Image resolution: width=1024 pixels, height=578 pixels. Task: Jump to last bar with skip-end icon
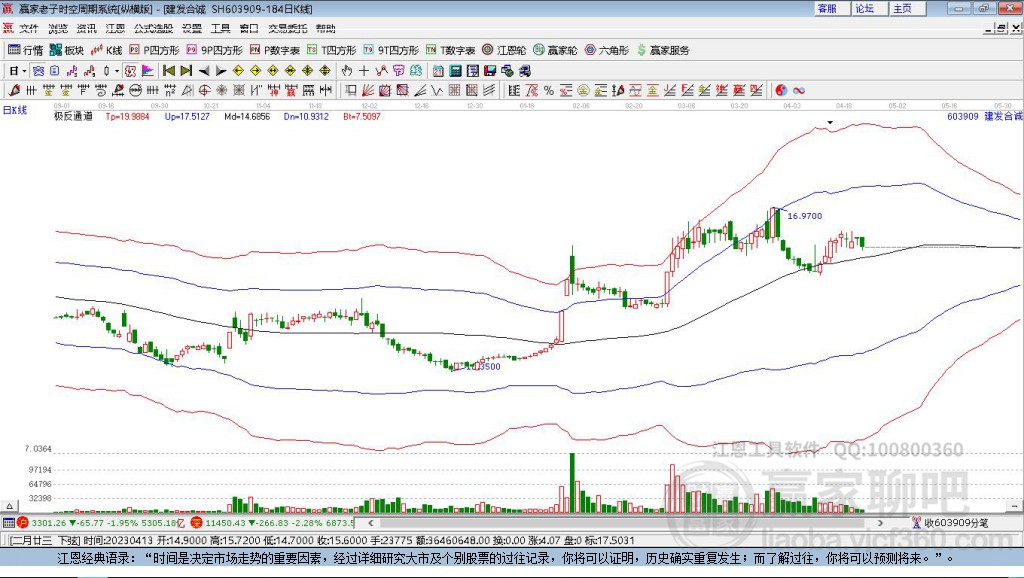(186, 71)
